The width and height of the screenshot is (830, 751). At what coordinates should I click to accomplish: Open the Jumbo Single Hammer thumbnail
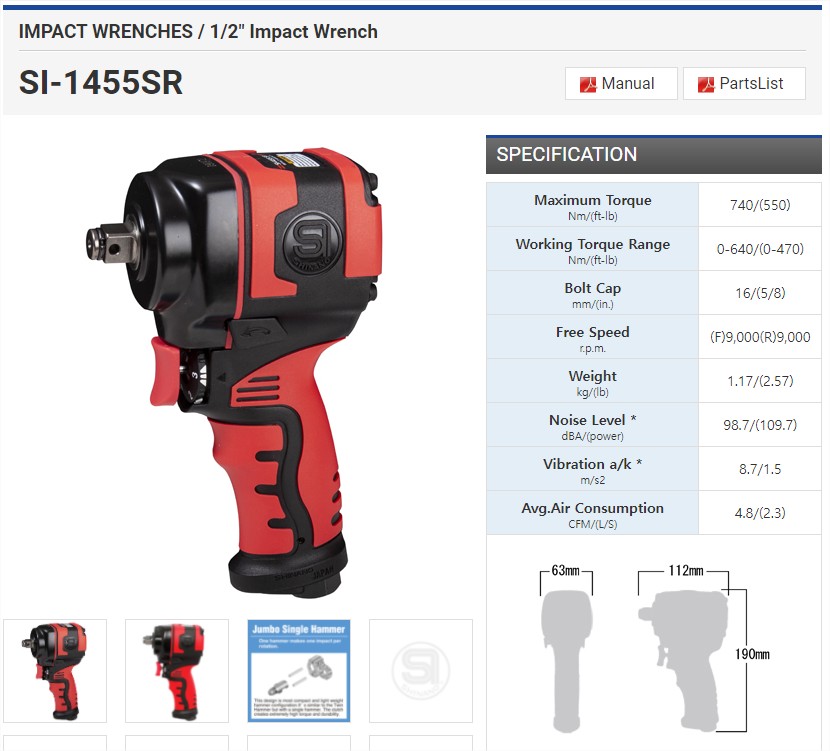coord(299,671)
